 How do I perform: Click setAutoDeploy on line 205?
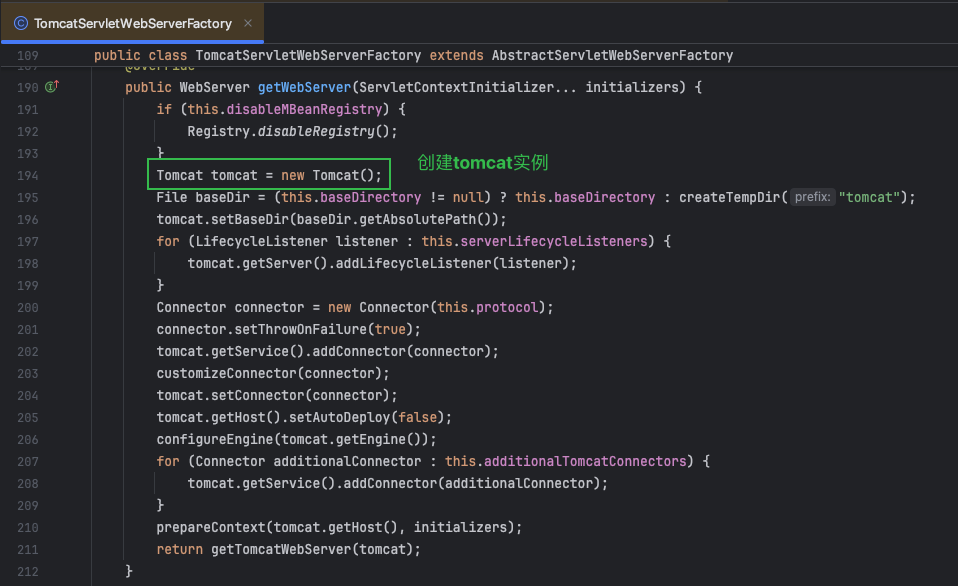[x=339, y=417]
